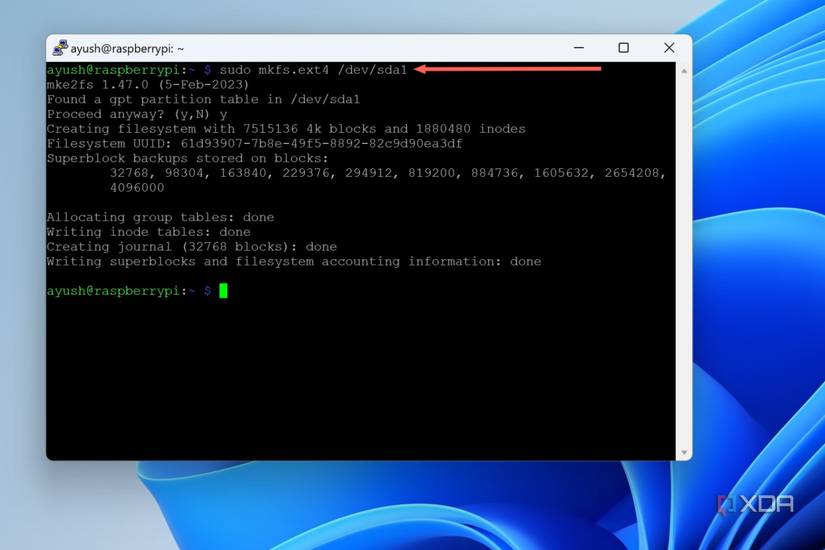Image resolution: width=825 pixels, height=550 pixels.
Task: Click 'Found a gpt partition table' line
Action: [203, 99]
